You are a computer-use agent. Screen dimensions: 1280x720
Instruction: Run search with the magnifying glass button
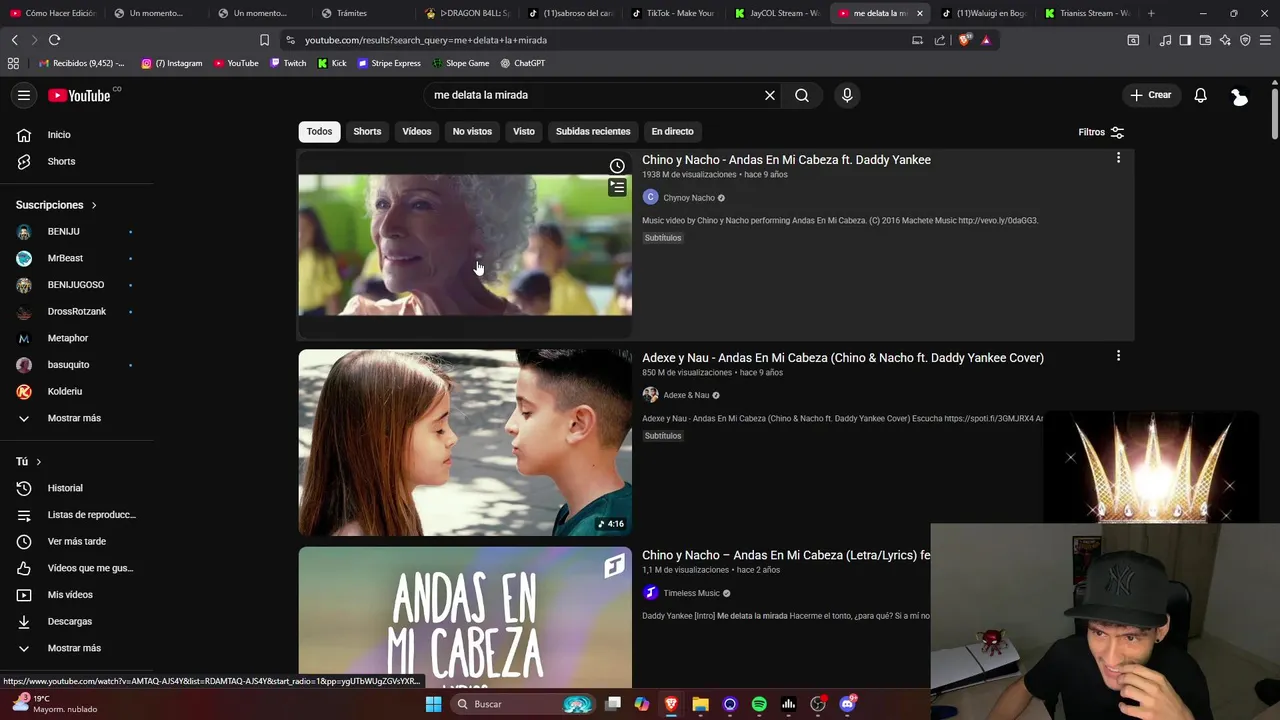(802, 95)
